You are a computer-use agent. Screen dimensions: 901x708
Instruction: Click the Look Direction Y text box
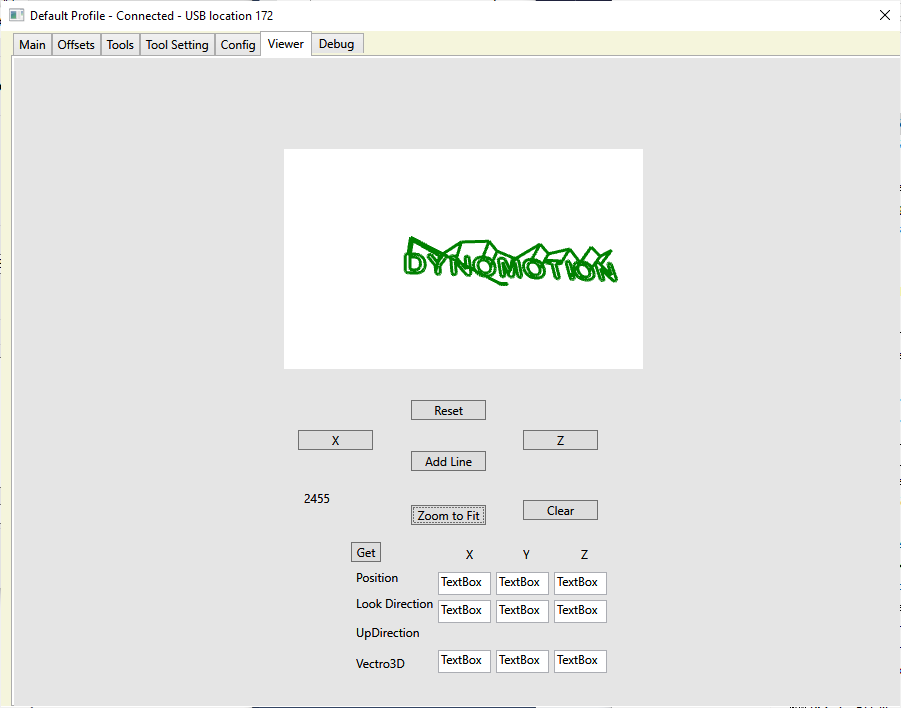(x=522, y=610)
